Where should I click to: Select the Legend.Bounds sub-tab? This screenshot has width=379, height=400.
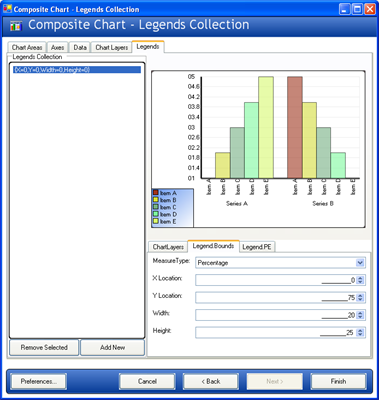point(213,246)
